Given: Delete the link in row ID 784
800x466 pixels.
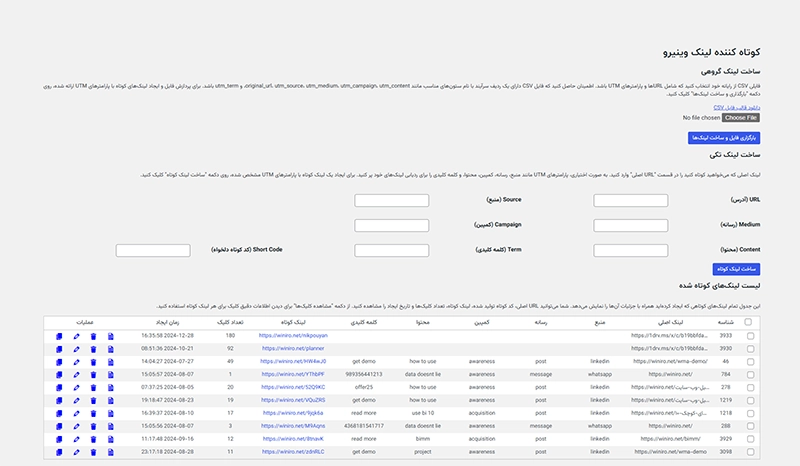Looking at the screenshot, I should click(93, 375).
